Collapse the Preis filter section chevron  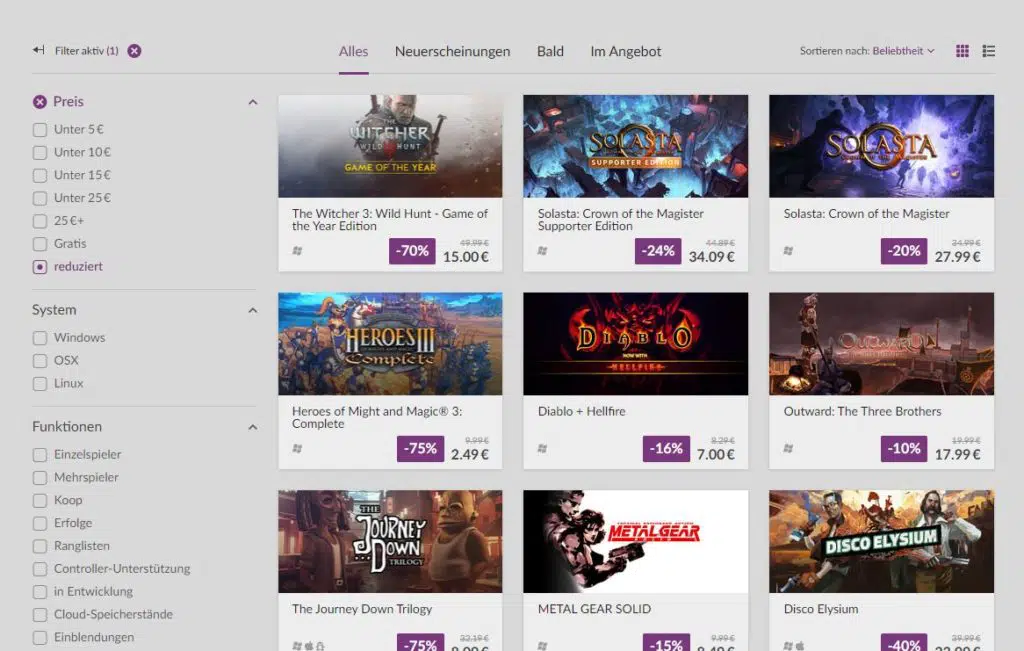[x=253, y=103]
